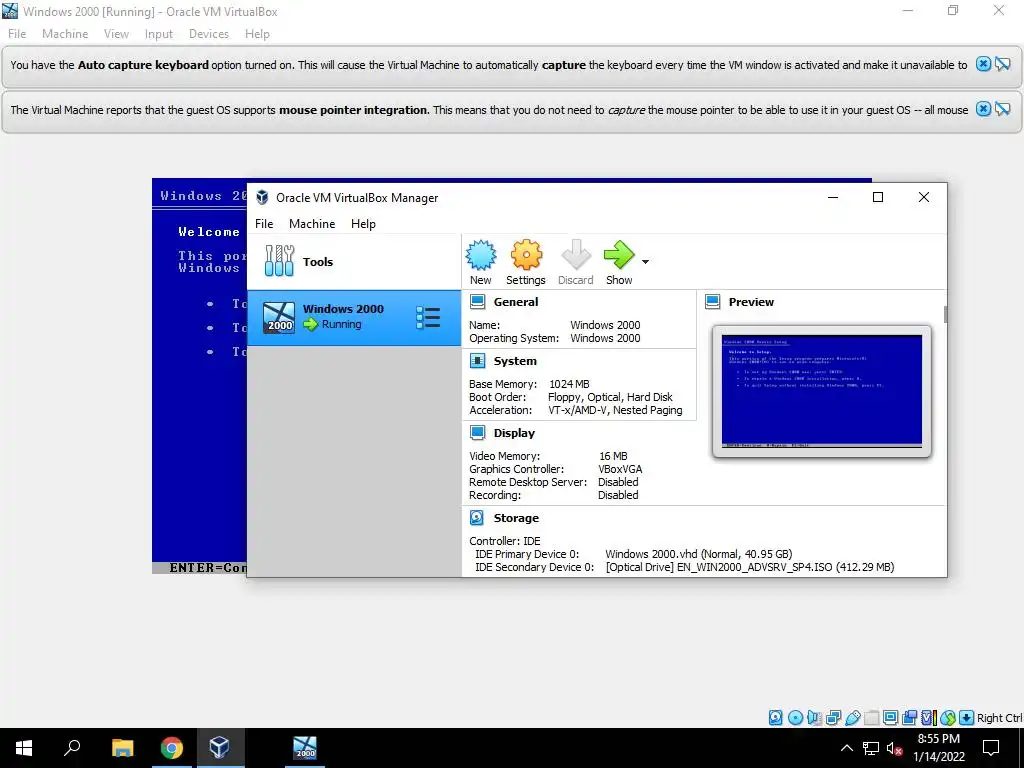
Task: Click the network tray icon
Action: click(x=871, y=748)
